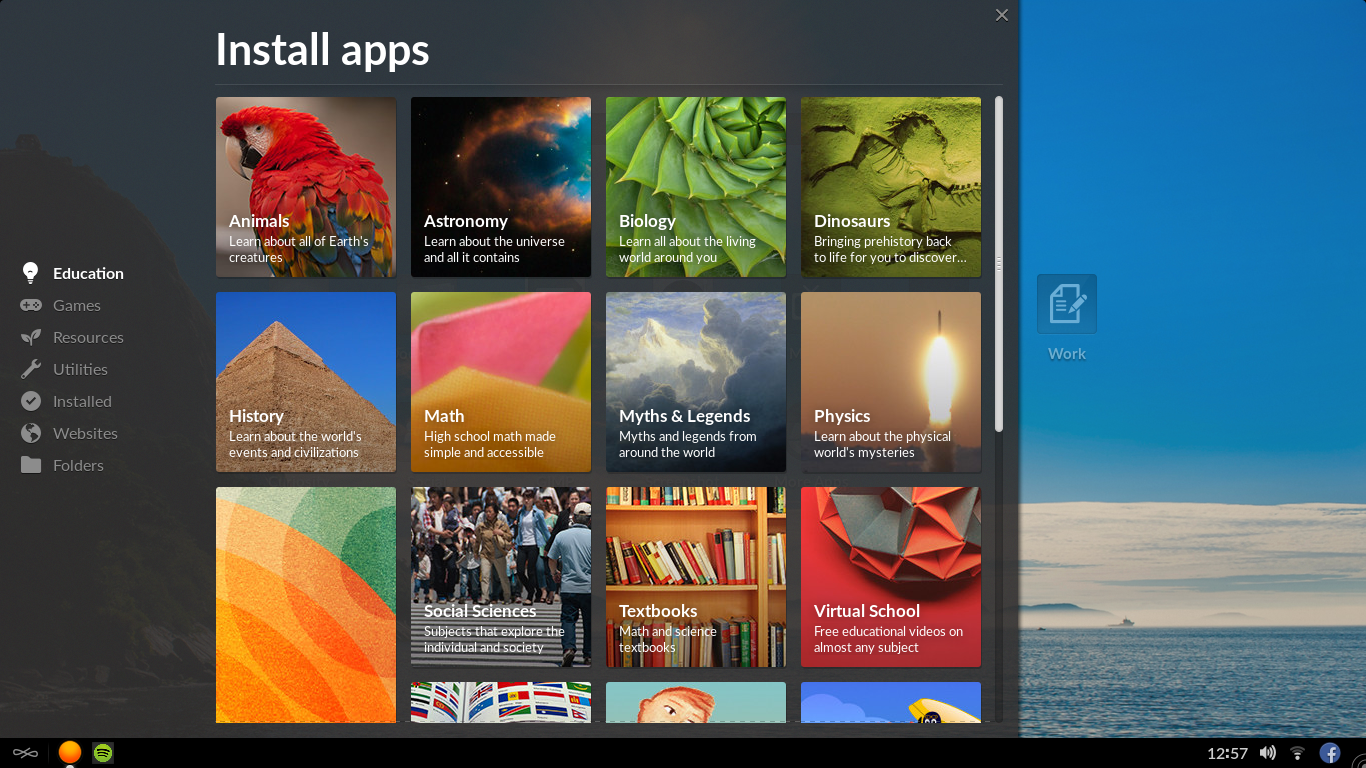Open the orange abstract pattern tile
Screen dimensions: 1366x768
306,604
